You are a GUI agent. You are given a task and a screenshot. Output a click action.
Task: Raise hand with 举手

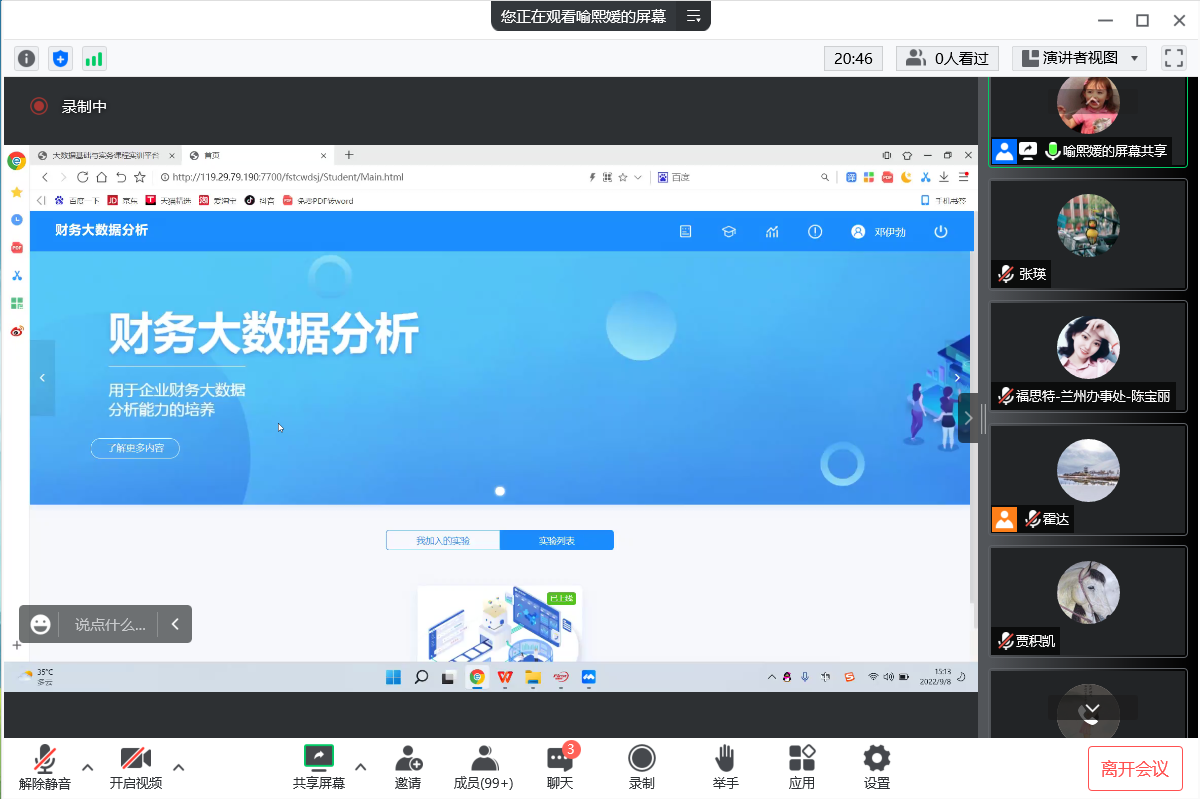point(725,767)
